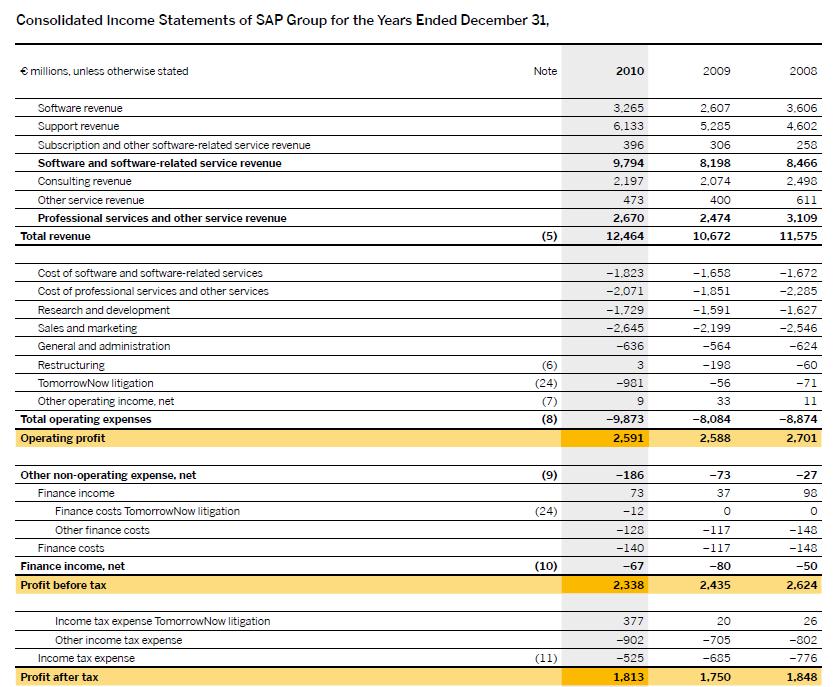Click the 'Finance income' row label

76,493
